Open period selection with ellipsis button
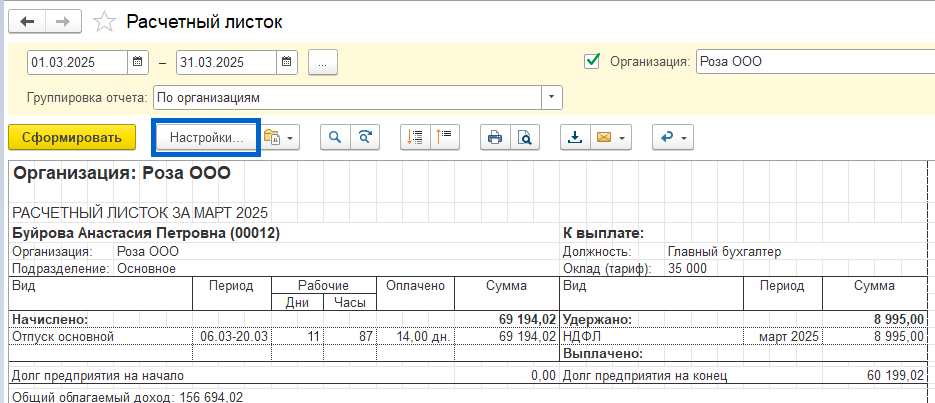Screen dimensions: 935x403 323,63
